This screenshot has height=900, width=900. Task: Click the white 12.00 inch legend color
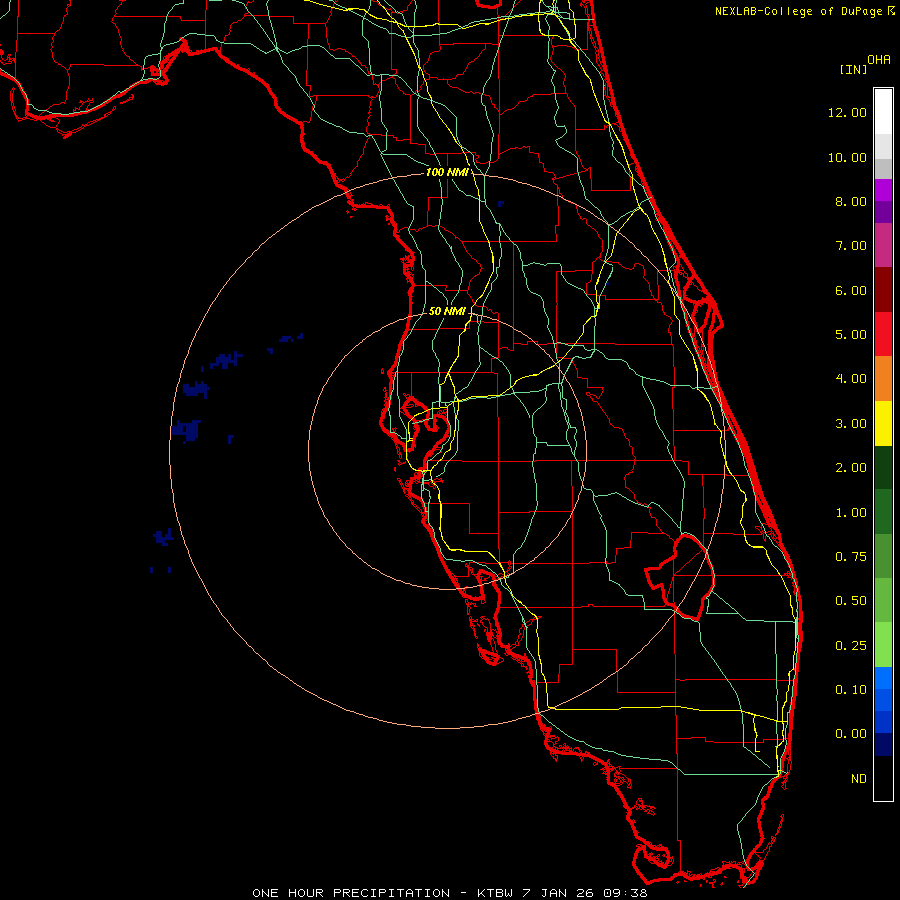[x=883, y=112]
